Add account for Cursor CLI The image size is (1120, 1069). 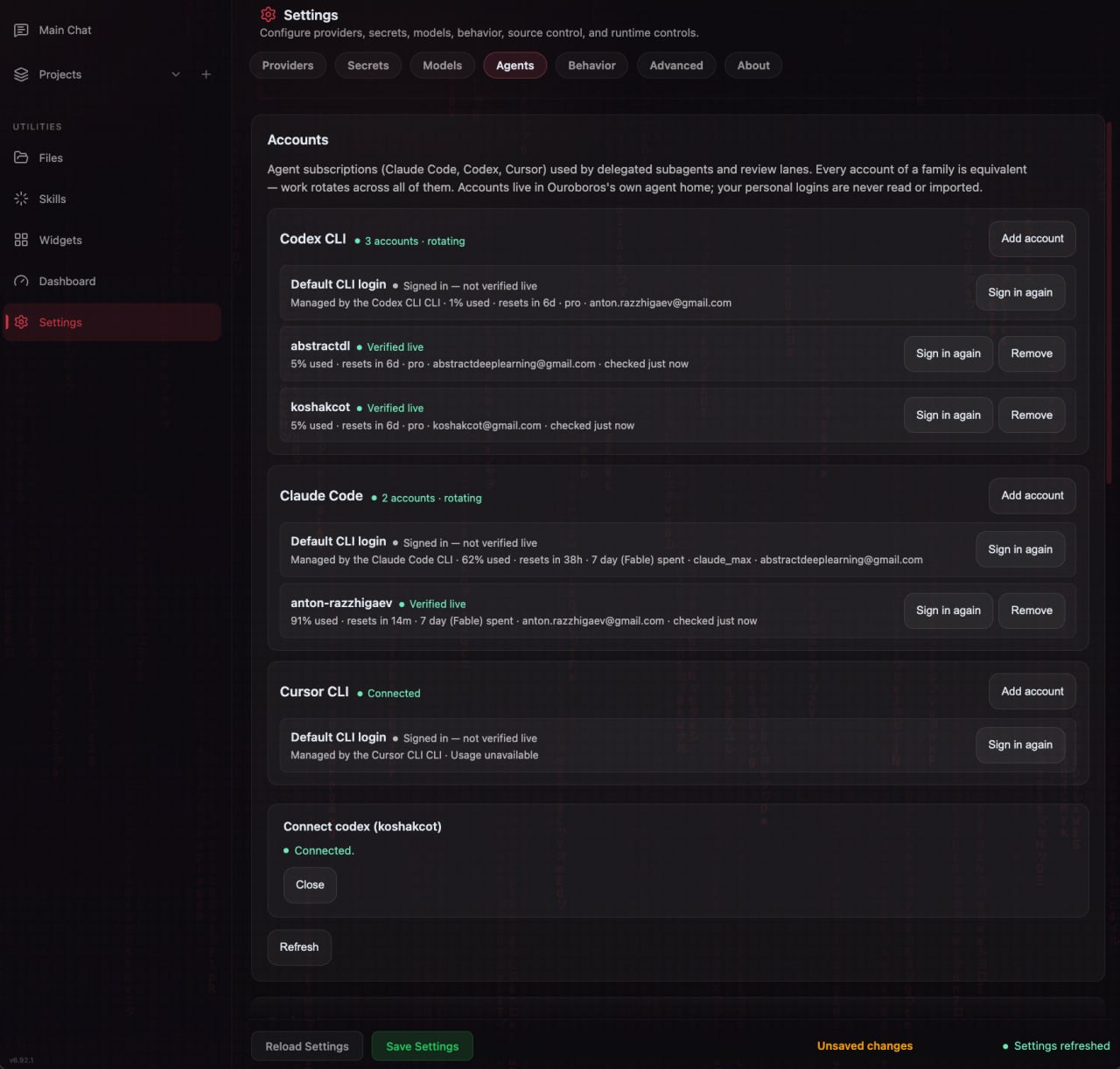(x=1032, y=691)
